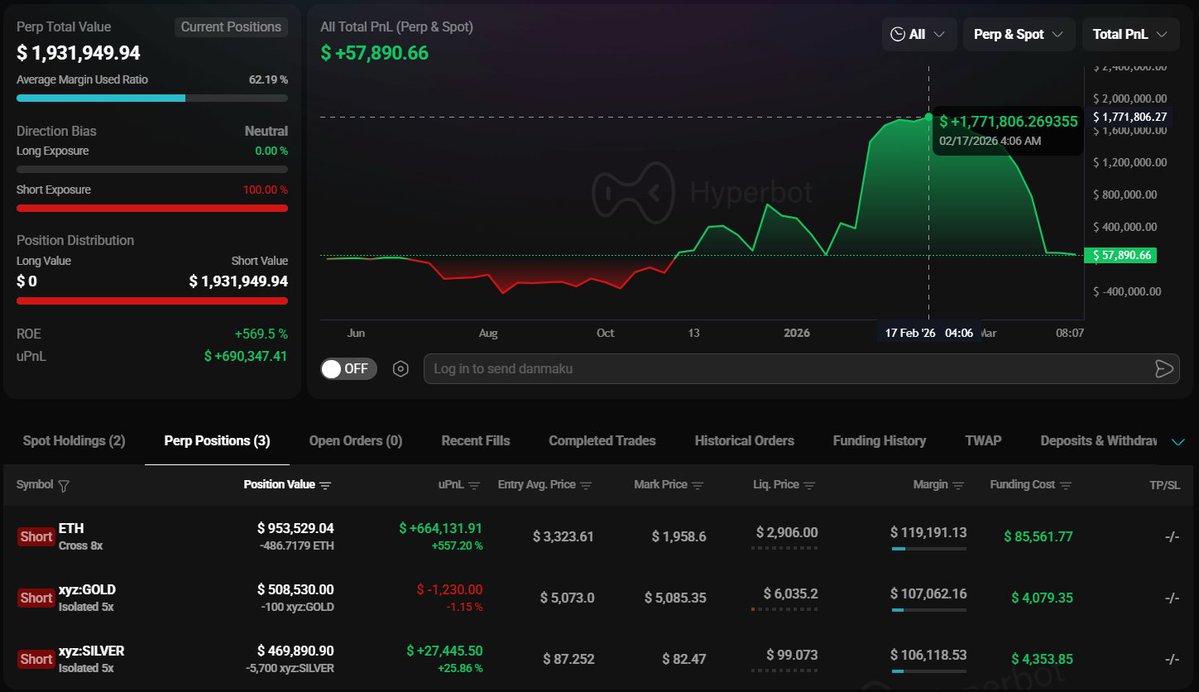
Task: Expand the Total PnL dropdown
Action: click(1130, 34)
